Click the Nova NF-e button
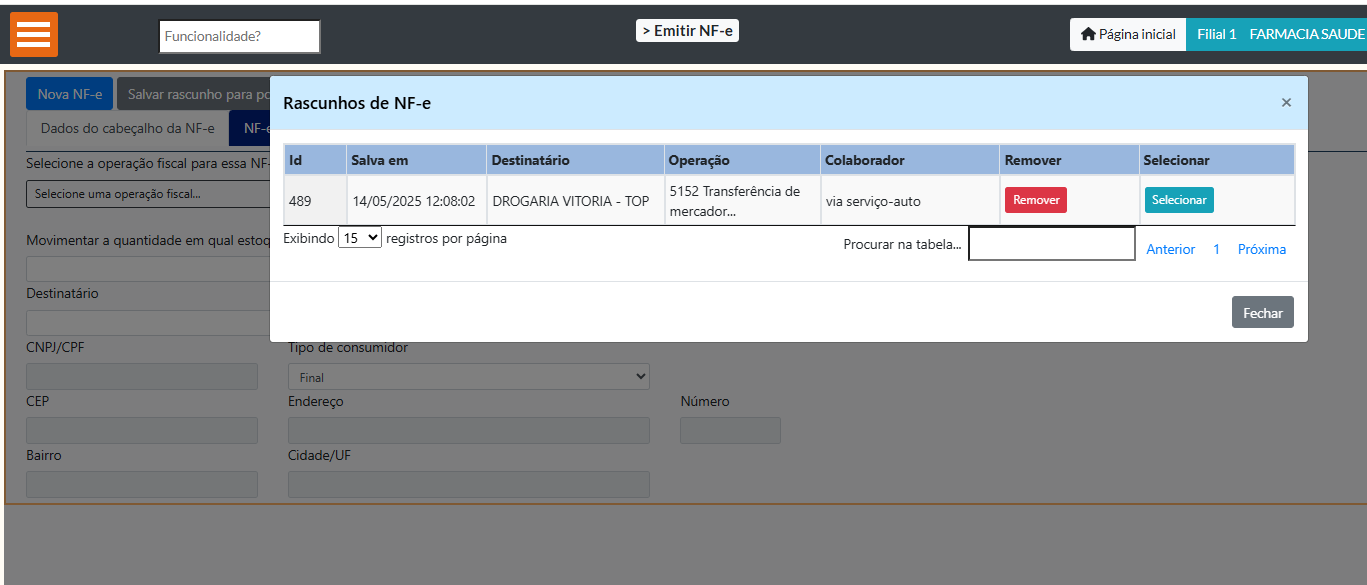Viewport: 1367px width, 585px height. click(69, 94)
